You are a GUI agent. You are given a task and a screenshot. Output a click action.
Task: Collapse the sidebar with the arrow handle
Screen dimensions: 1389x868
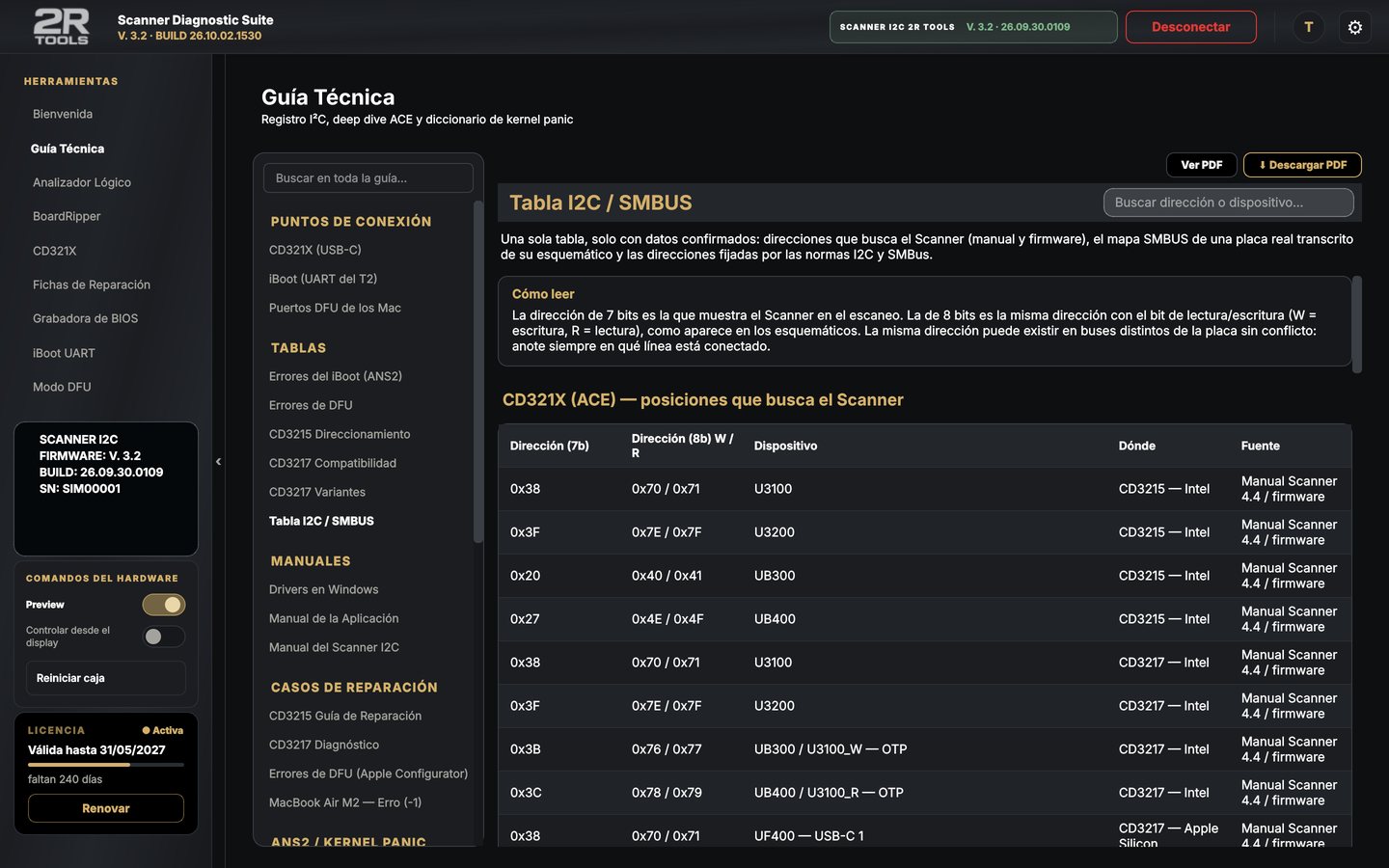[x=218, y=462]
